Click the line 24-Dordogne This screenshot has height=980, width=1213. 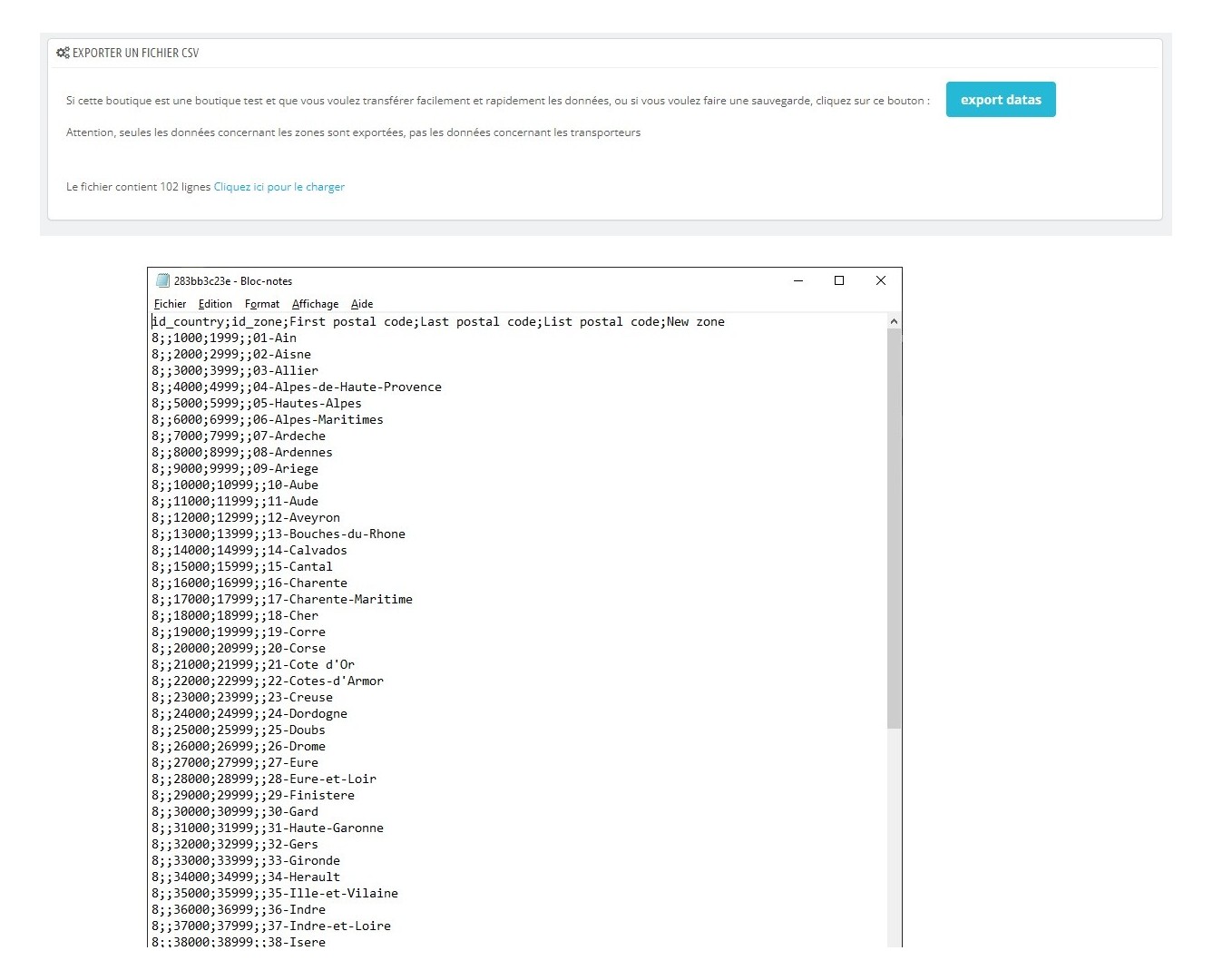coord(249,714)
